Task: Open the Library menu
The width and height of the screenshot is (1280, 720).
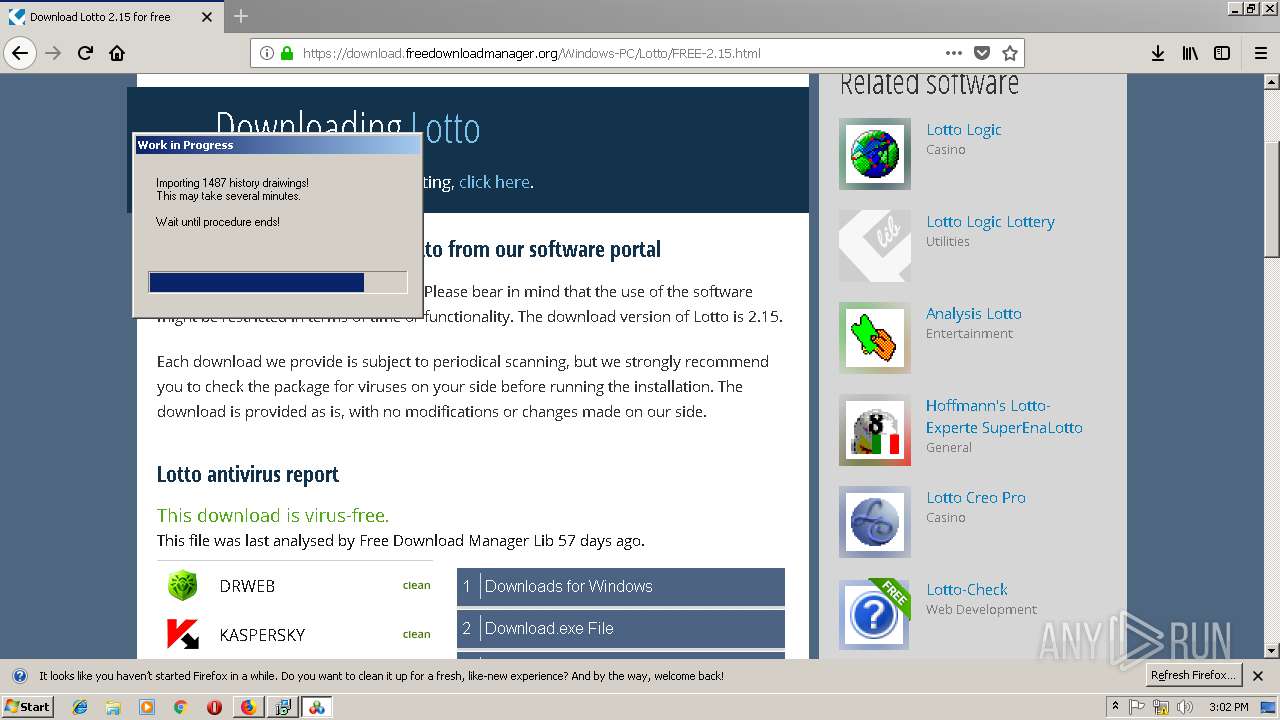Action: 1190,53
